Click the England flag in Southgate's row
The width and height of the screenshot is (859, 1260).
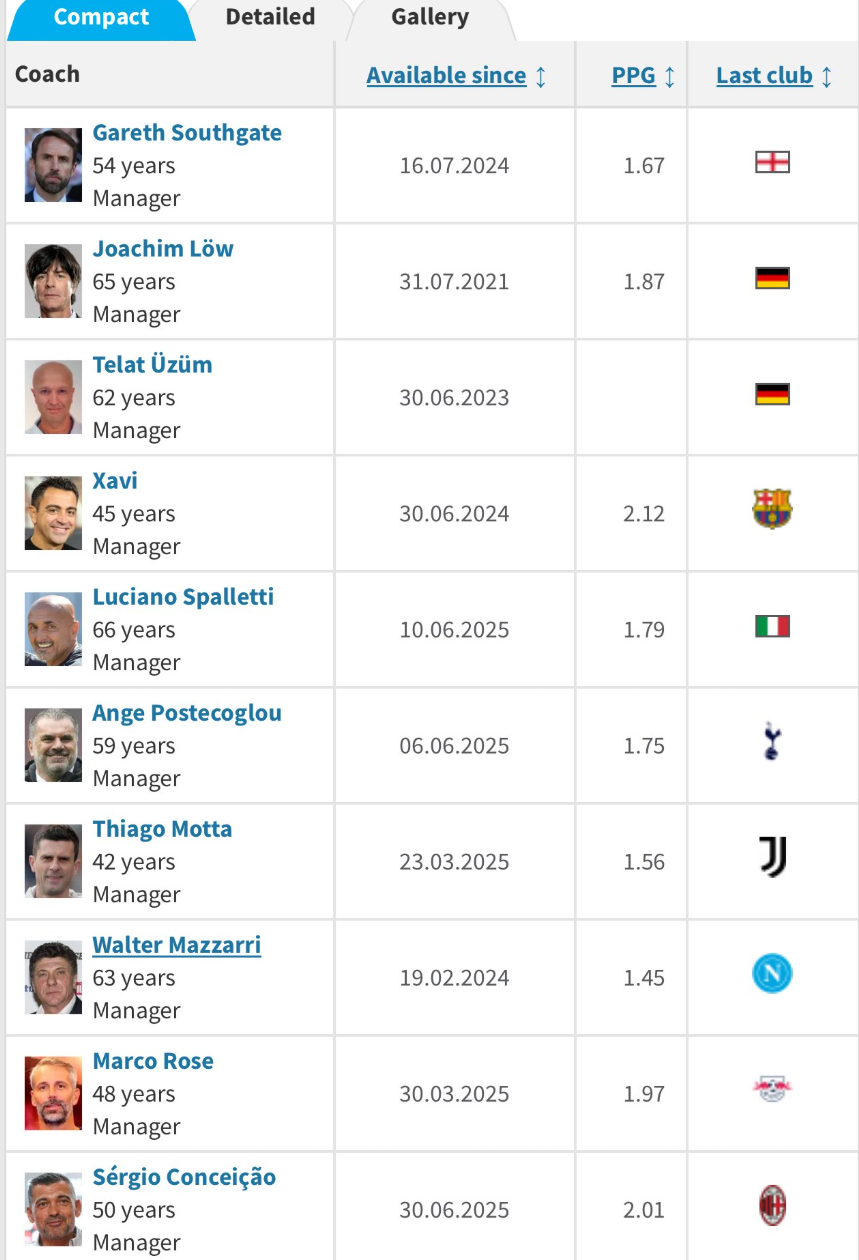click(x=772, y=162)
